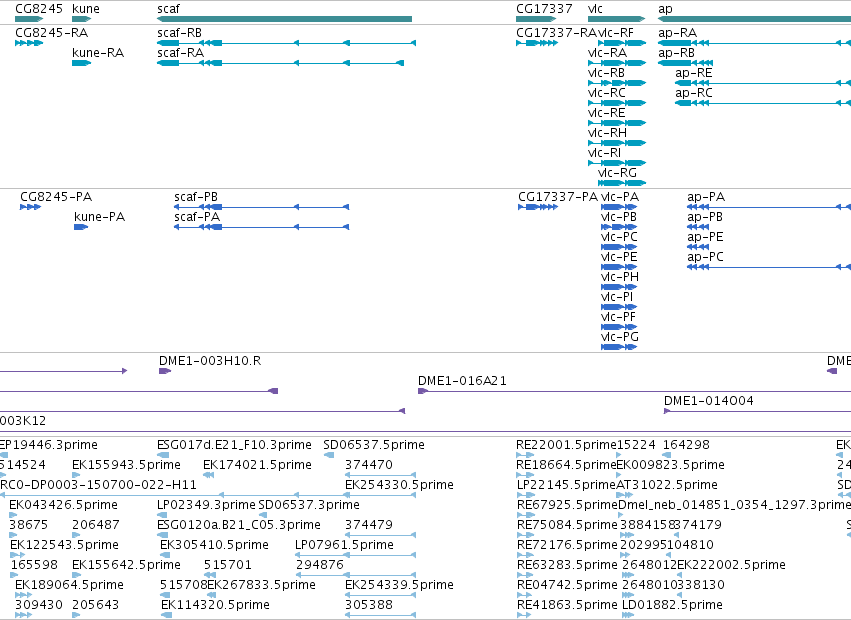Select protein ap-PC
851x620 pixels.
pos(769,267)
